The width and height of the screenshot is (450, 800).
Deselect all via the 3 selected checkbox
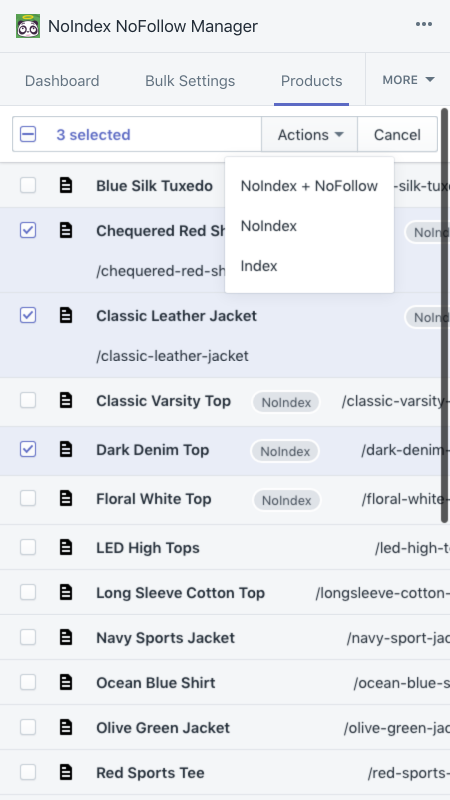coord(28,135)
